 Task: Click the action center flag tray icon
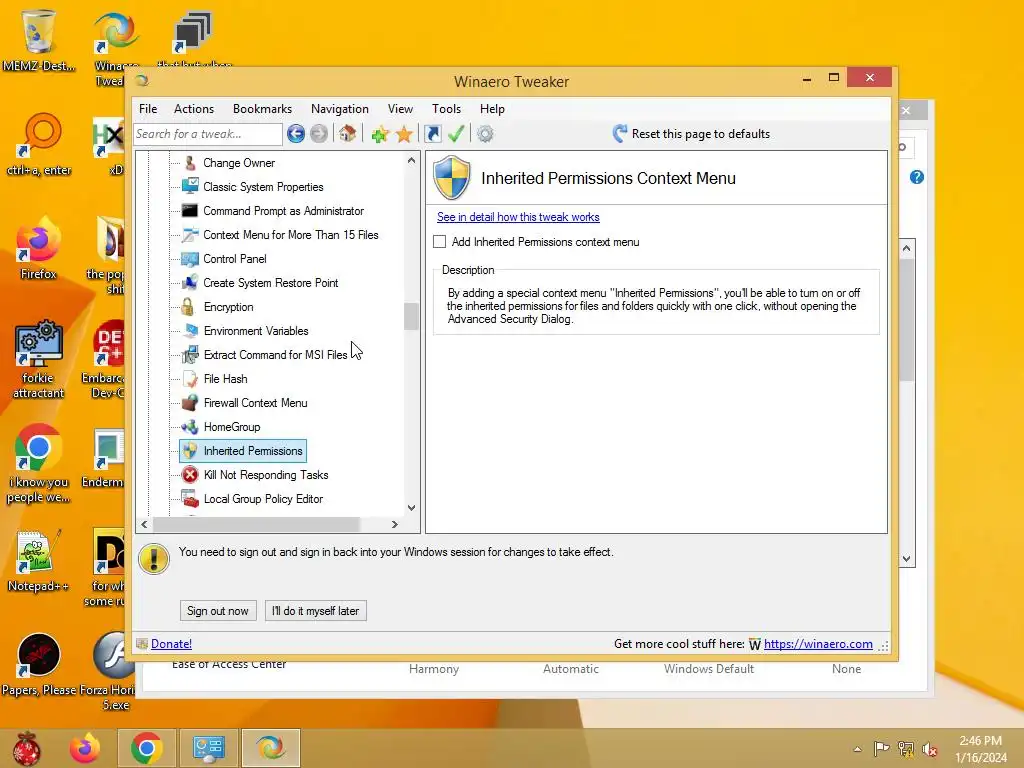[882, 748]
